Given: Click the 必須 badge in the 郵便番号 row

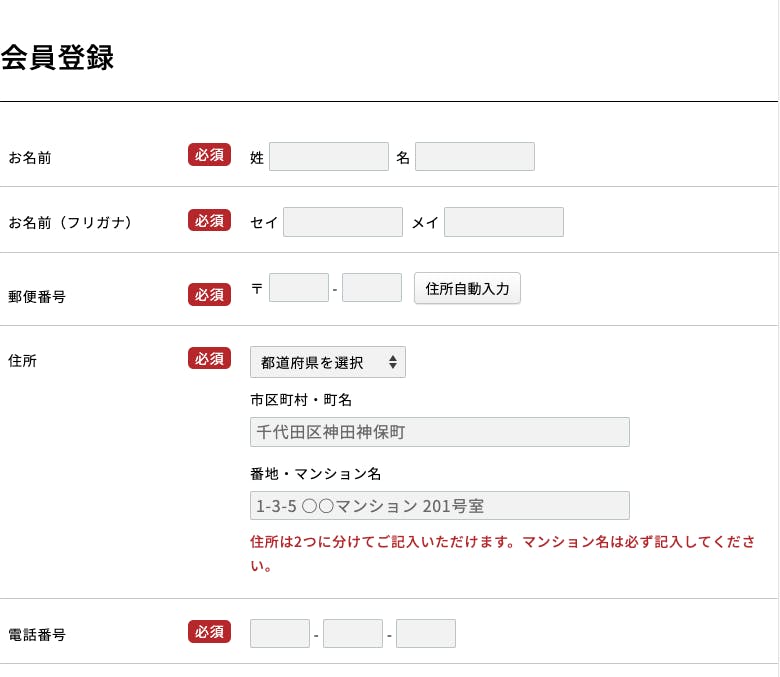Looking at the screenshot, I should click(209, 295).
